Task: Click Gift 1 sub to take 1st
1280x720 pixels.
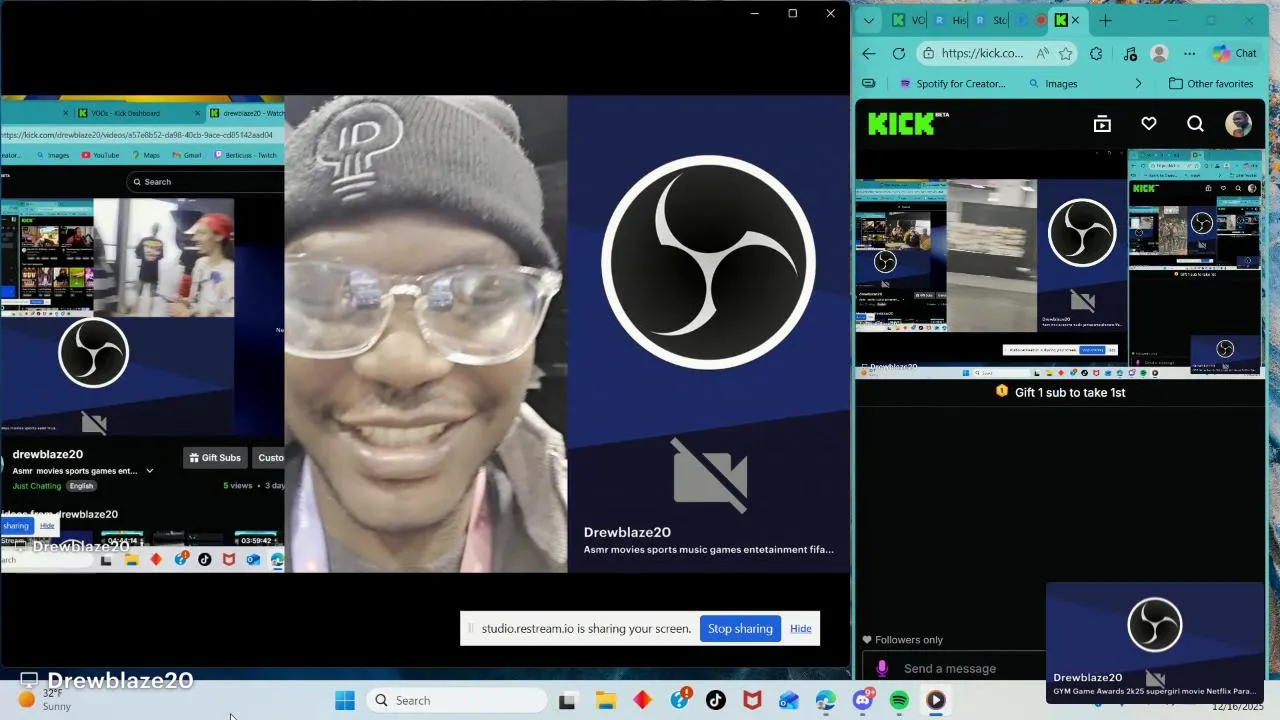Action: (1060, 392)
